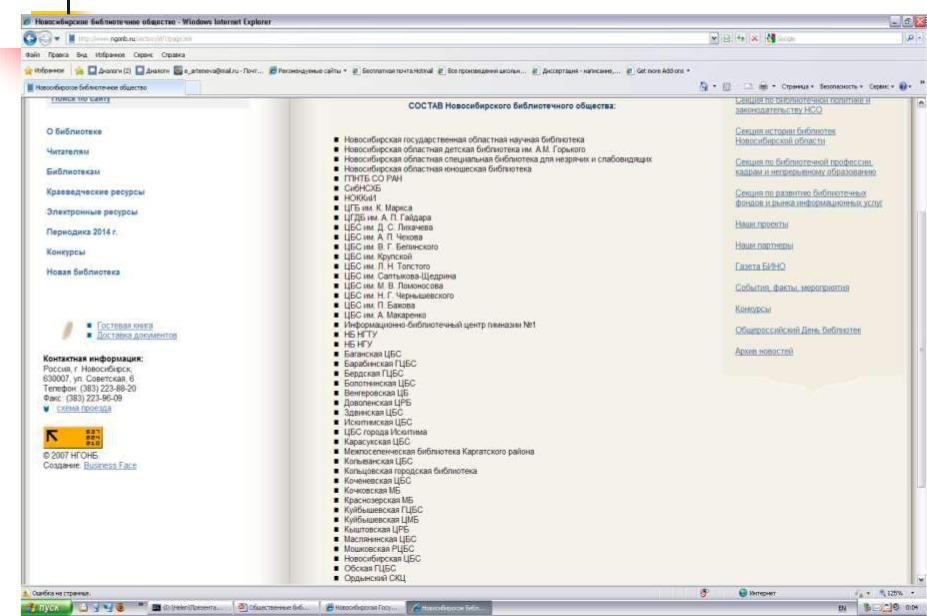The image size is (927, 616).
Task: Open the Сервис menu in menu bar
Action: point(143,54)
